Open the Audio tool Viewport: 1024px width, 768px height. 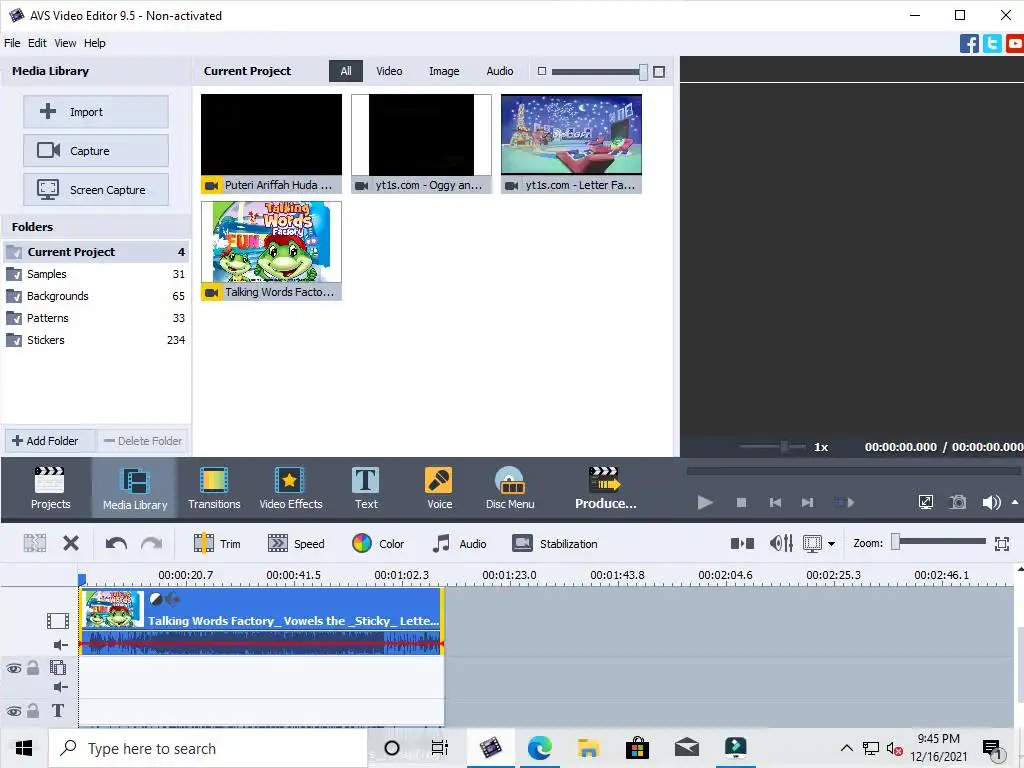[459, 543]
